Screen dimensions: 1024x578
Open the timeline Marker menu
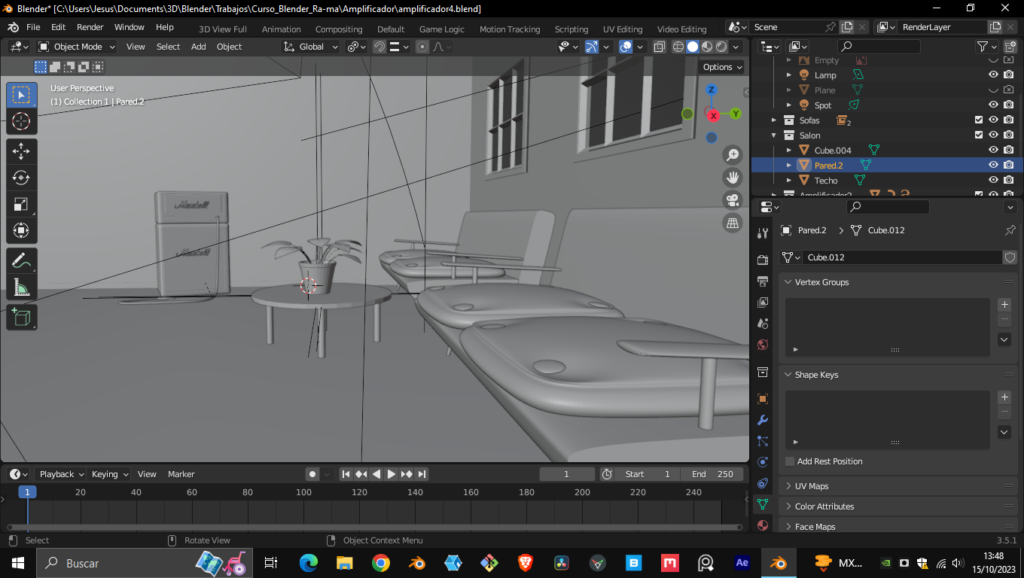[x=181, y=474]
